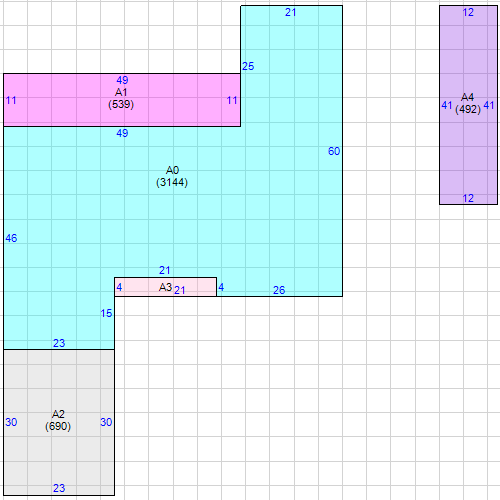
Task: Click the 46 dimension label
Action: pyautogui.click(x=11, y=238)
